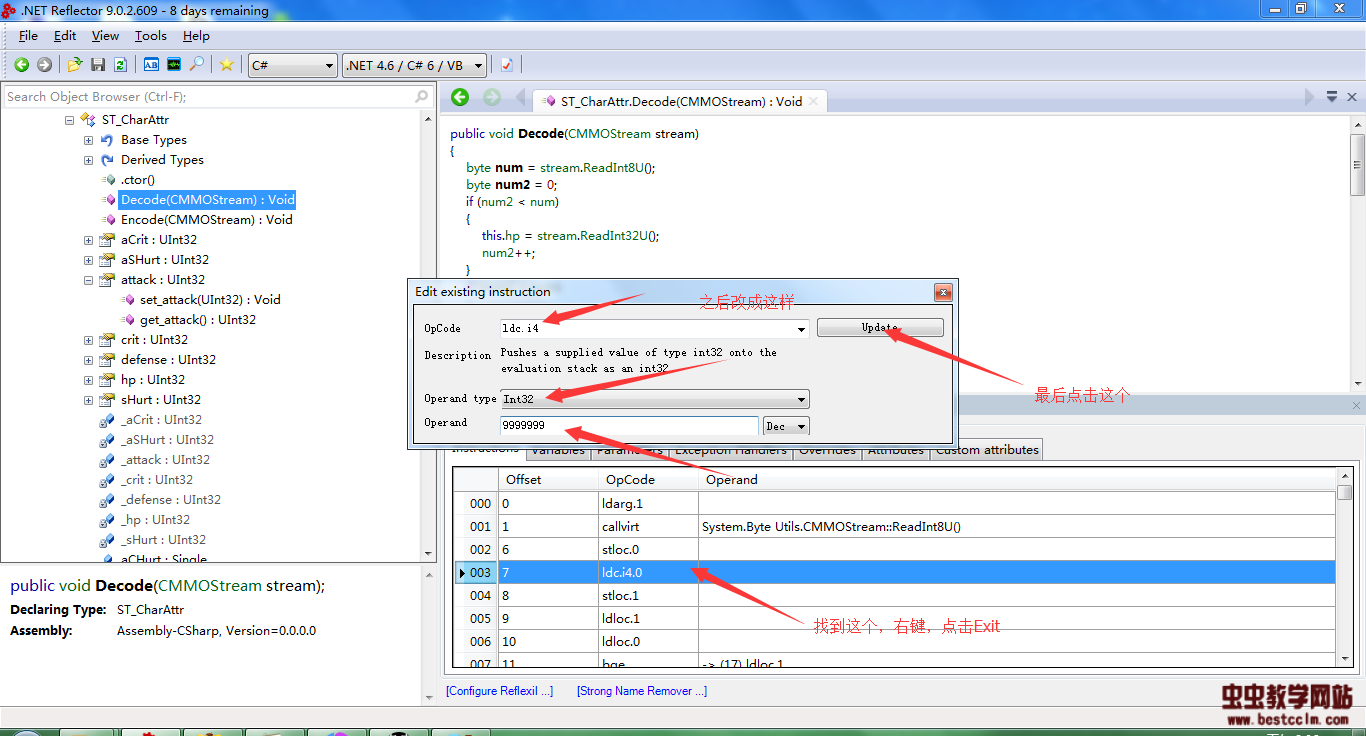Select set_attack(UInt32) : Void method
The height and width of the screenshot is (736, 1366).
(210, 300)
